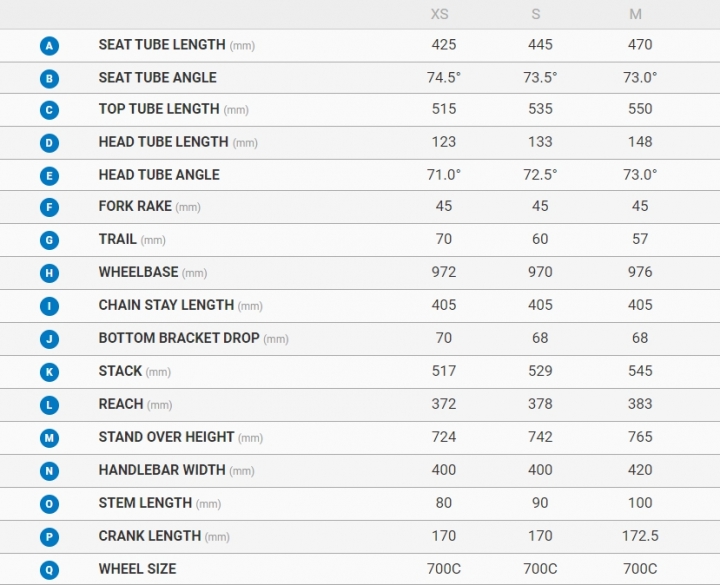Select the S size column header
Image resolution: width=720 pixels, height=585 pixels.
click(x=536, y=14)
